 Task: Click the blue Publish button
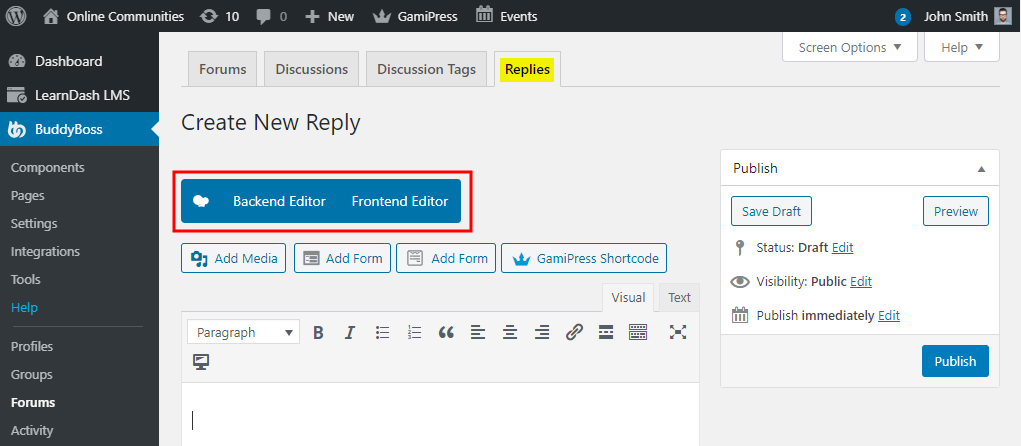(x=954, y=361)
